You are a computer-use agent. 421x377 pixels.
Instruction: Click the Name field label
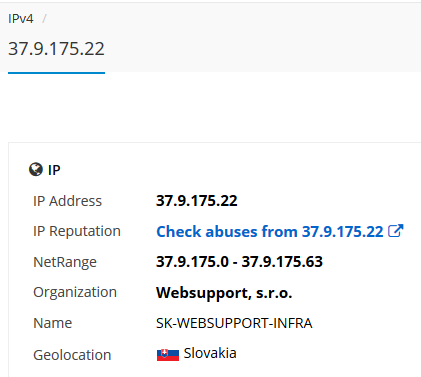pyautogui.click(x=53, y=323)
